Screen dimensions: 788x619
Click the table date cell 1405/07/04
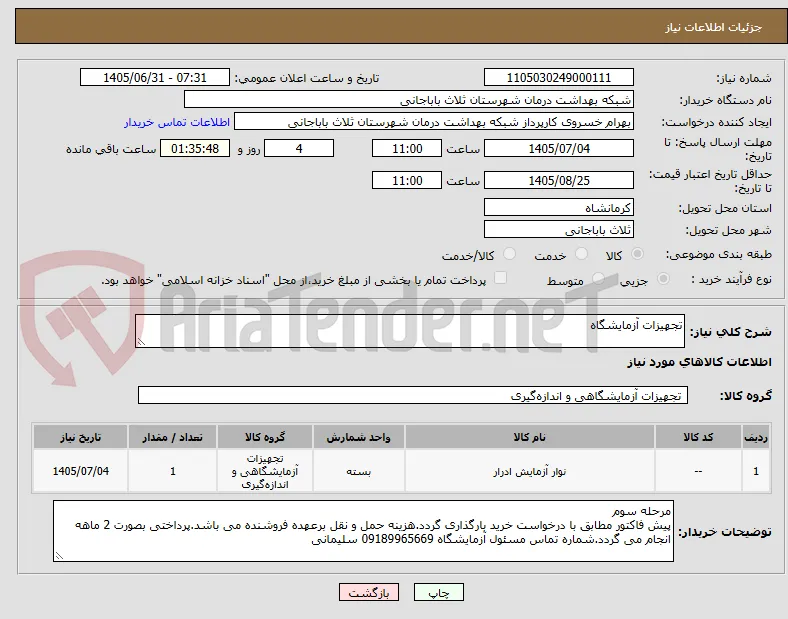tap(80, 471)
